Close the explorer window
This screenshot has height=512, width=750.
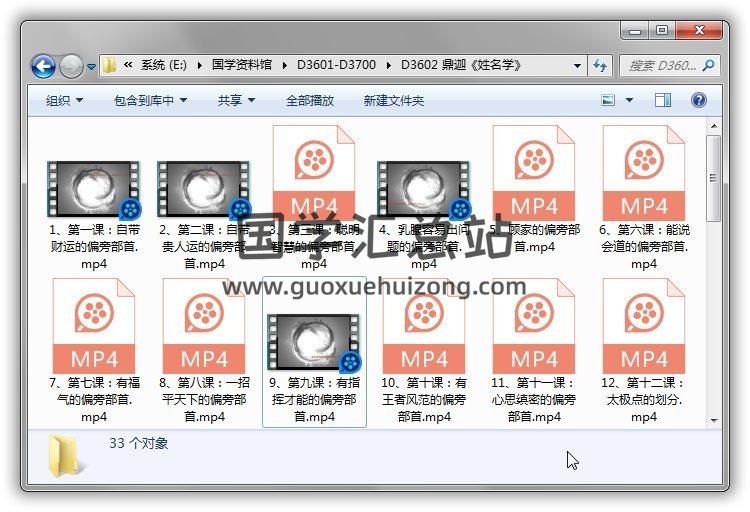point(699,31)
